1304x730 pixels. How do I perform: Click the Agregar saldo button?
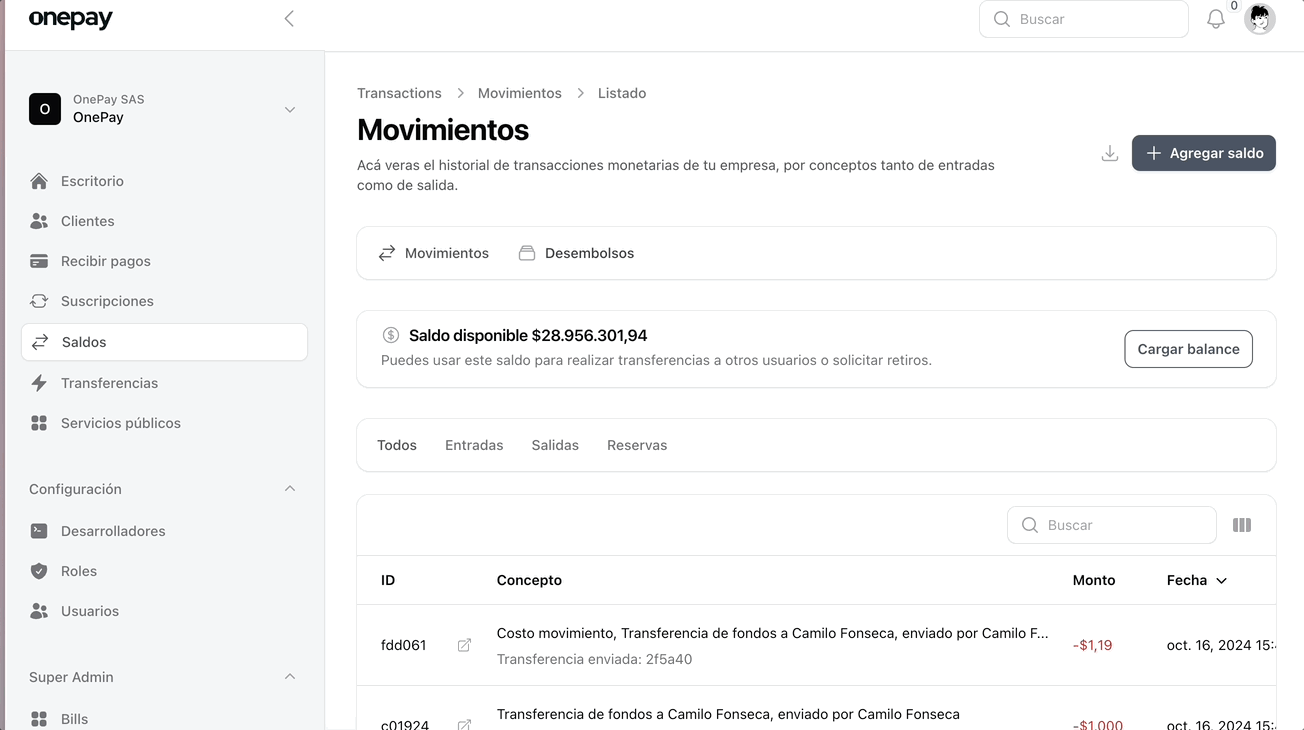[x=1203, y=153]
